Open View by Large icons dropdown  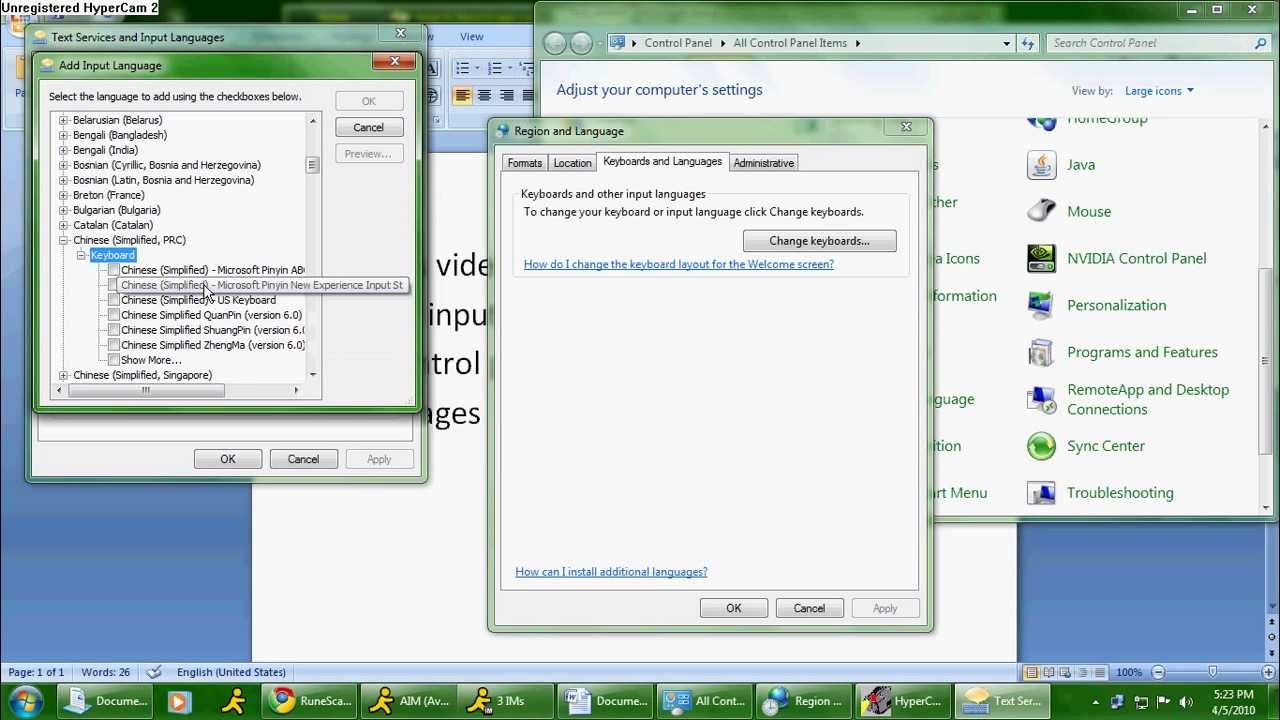[x=1159, y=91]
